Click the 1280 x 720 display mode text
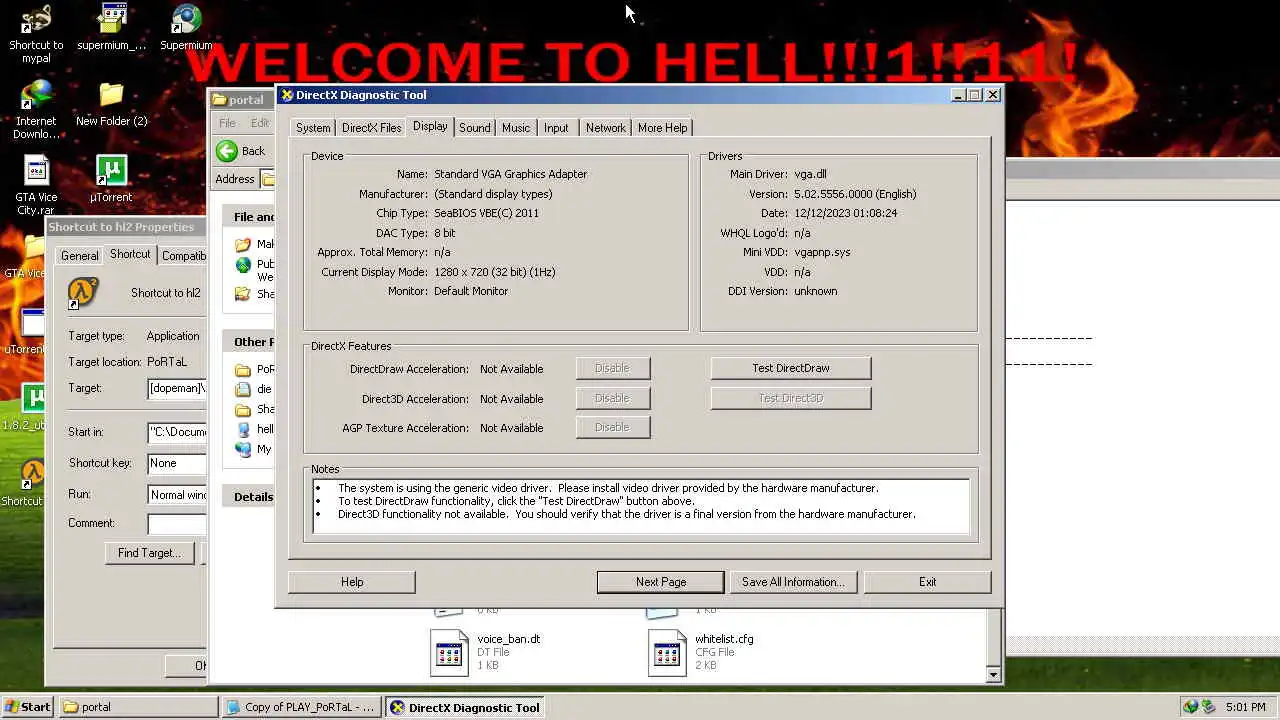This screenshot has width=1280, height=720. (x=494, y=272)
